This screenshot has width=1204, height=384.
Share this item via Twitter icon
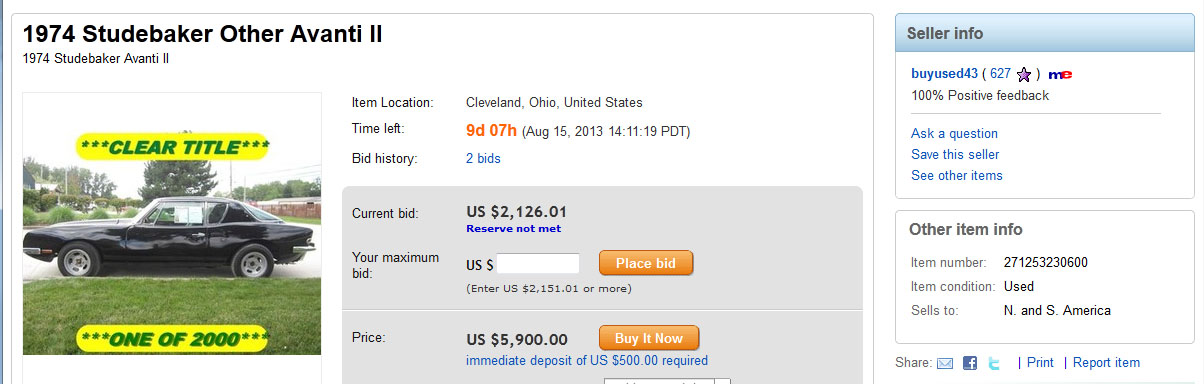click(x=994, y=363)
